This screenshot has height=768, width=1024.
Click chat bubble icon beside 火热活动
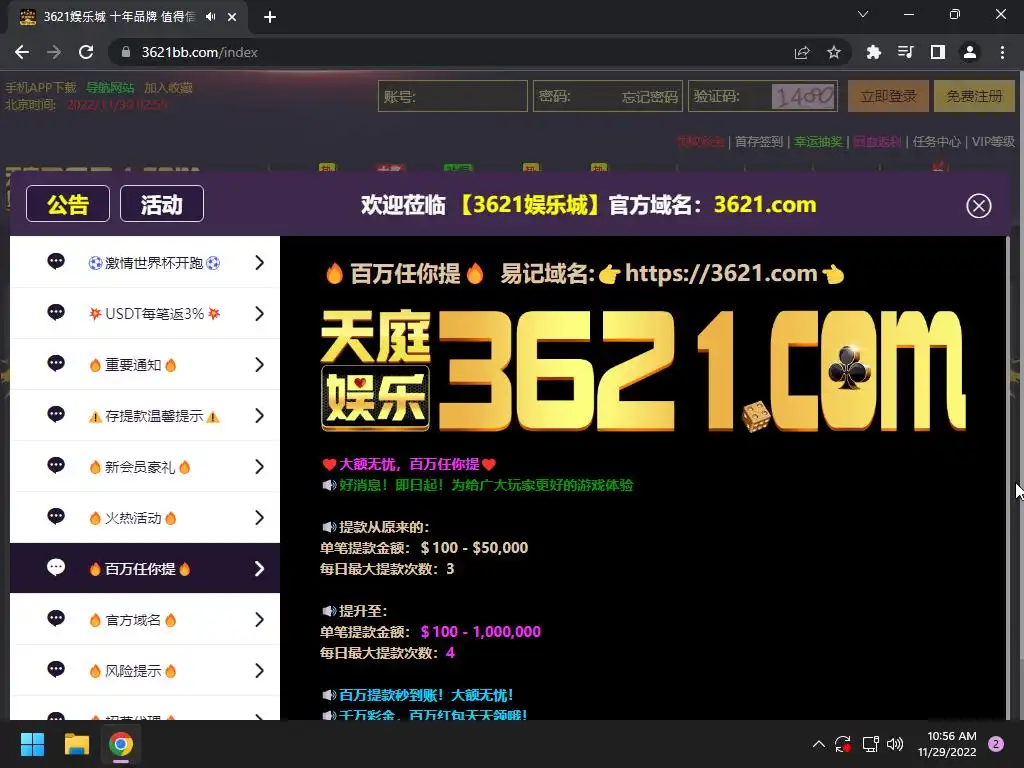56,516
